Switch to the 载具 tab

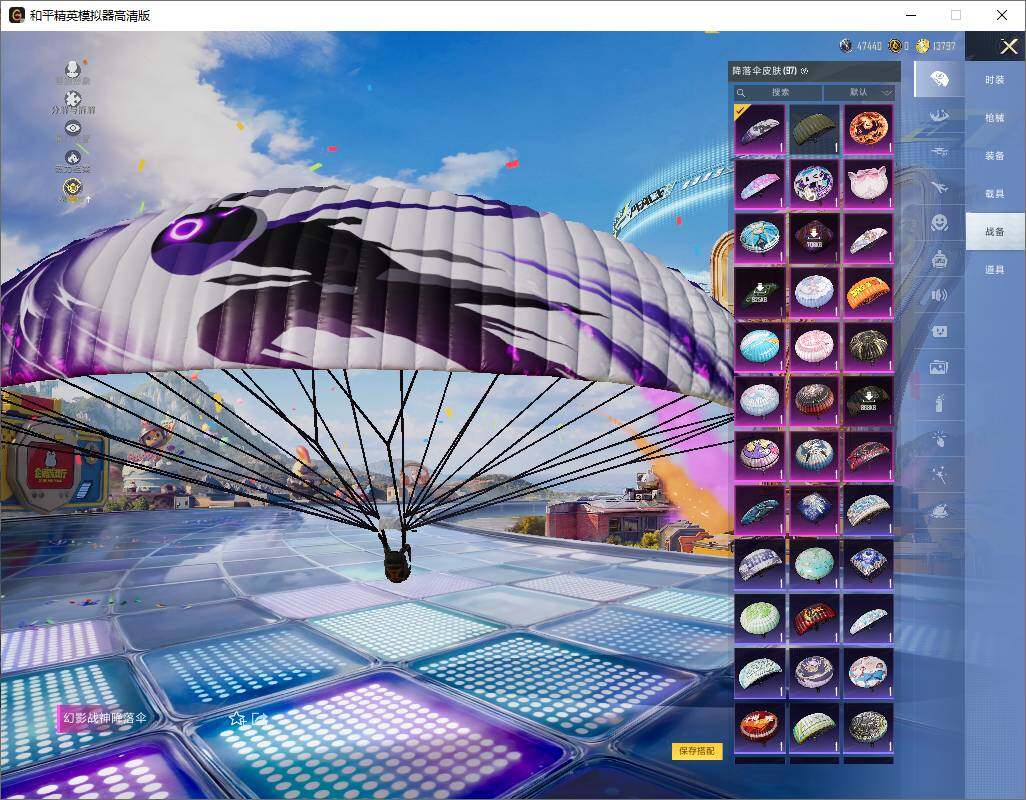(995, 194)
